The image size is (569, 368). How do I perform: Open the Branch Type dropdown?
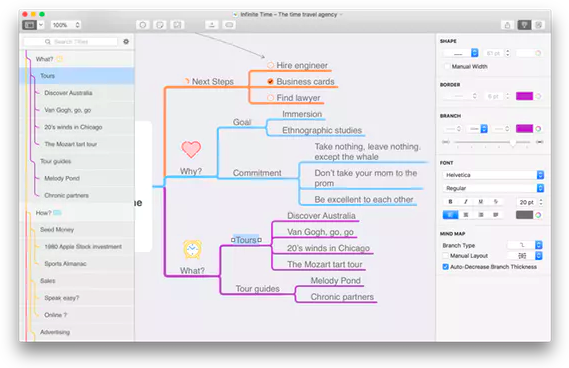[x=524, y=245]
